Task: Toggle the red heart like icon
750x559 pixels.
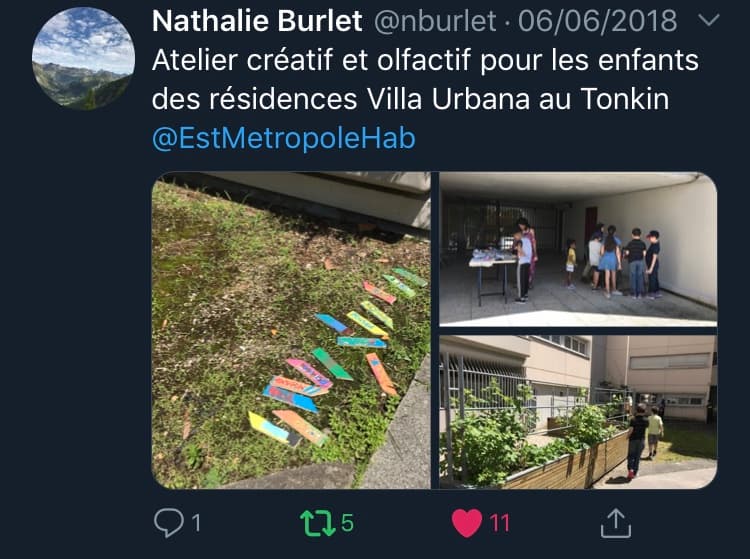Action: tap(467, 523)
